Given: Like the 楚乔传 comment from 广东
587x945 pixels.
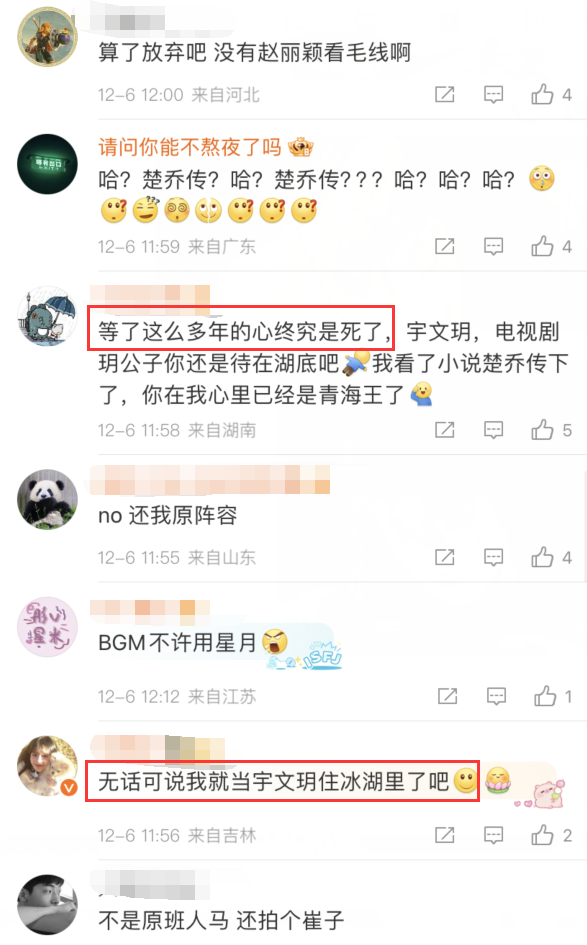Looking at the screenshot, I should [x=550, y=246].
